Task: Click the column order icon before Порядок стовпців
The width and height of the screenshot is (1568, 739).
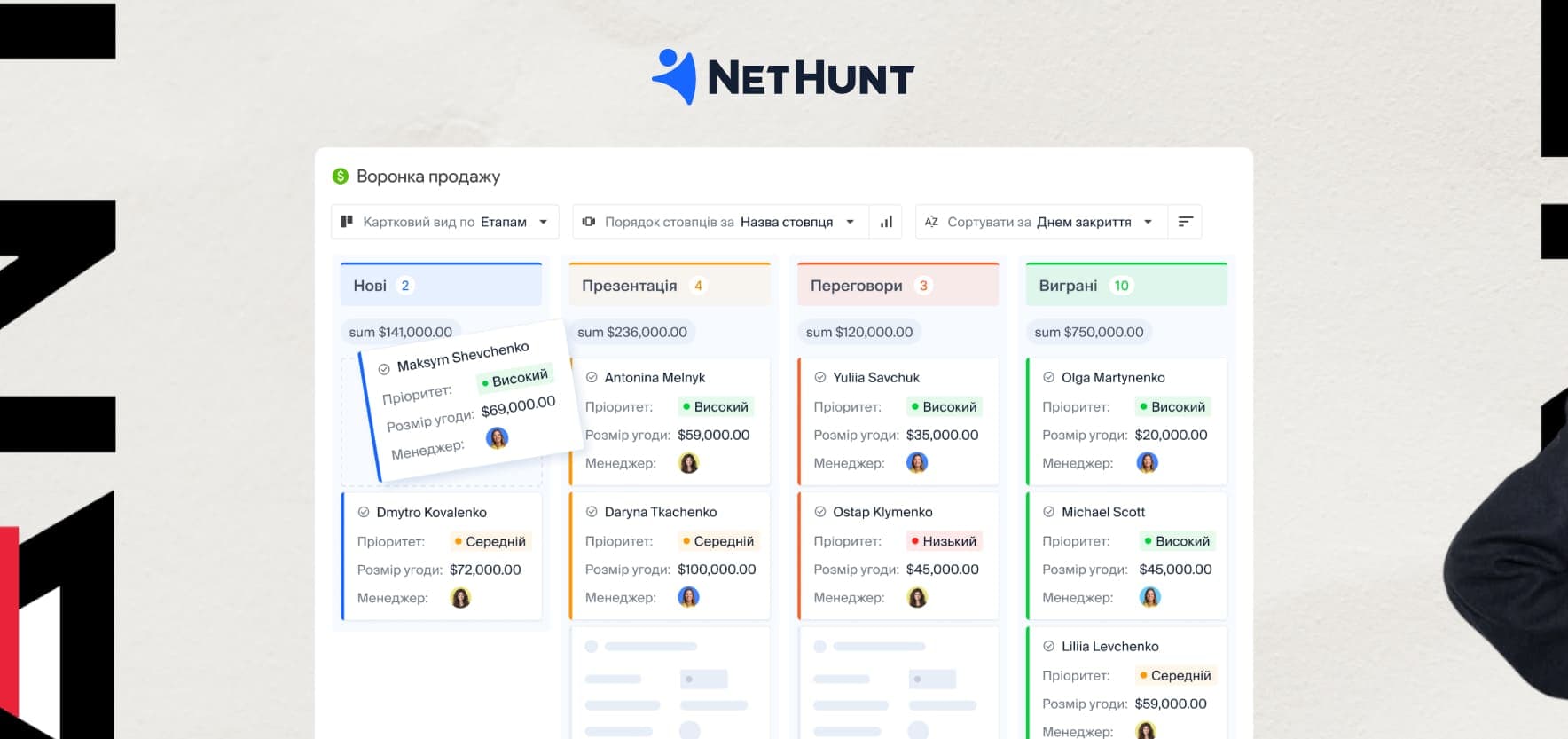Action: click(x=588, y=222)
